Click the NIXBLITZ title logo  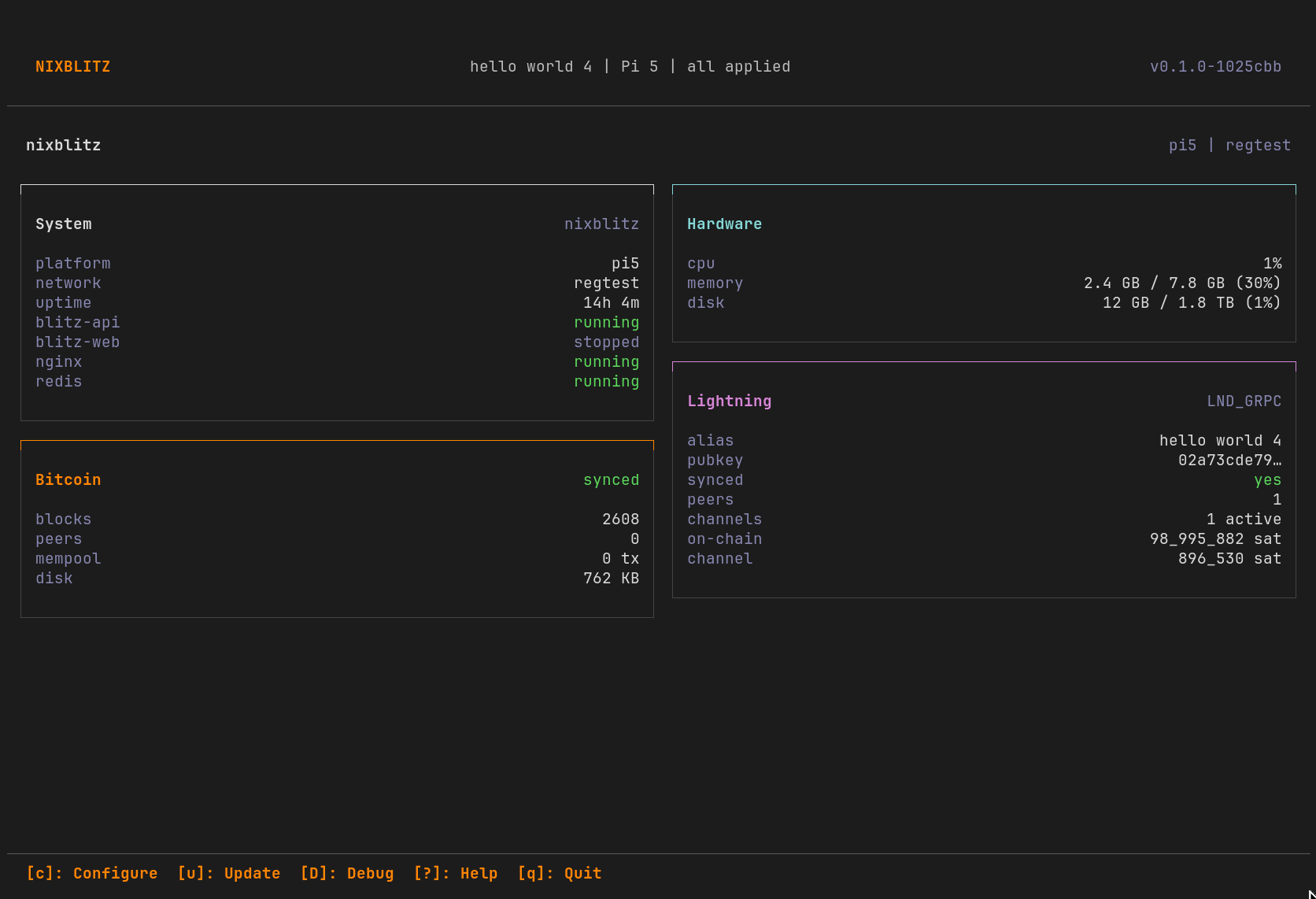coord(73,67)
